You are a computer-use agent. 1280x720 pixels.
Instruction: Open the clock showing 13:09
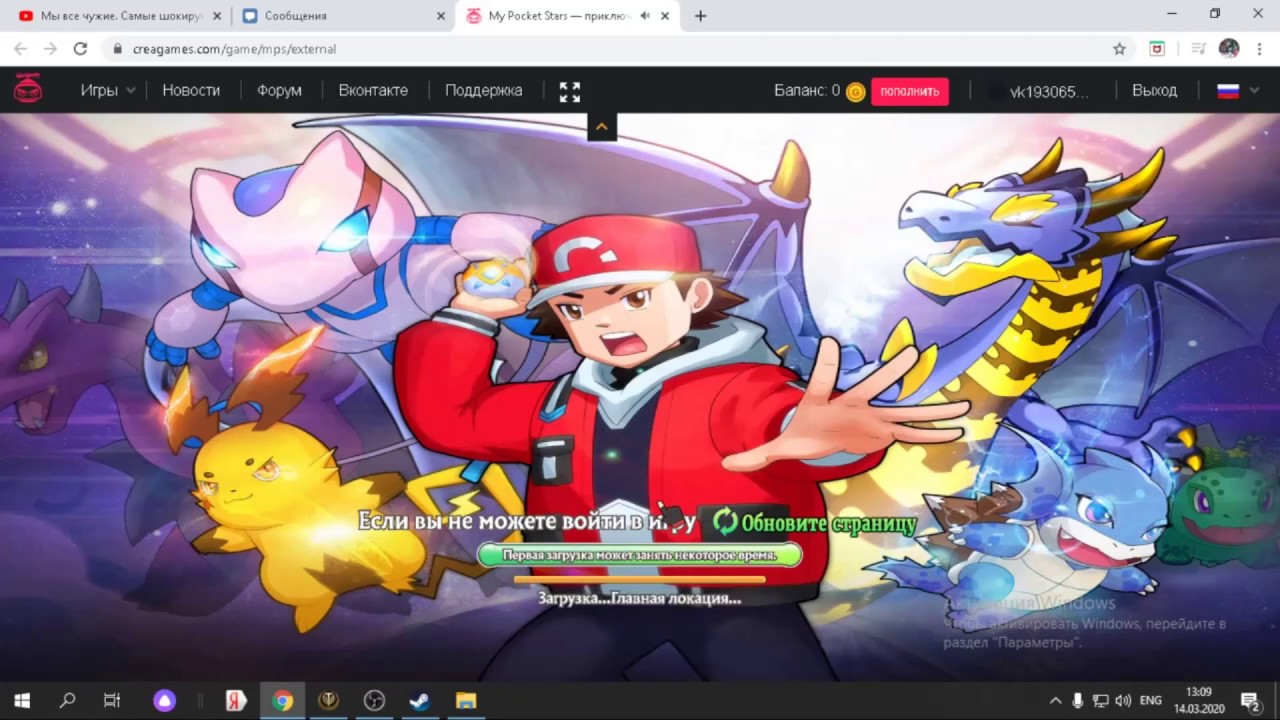[x=1199, y=701]
